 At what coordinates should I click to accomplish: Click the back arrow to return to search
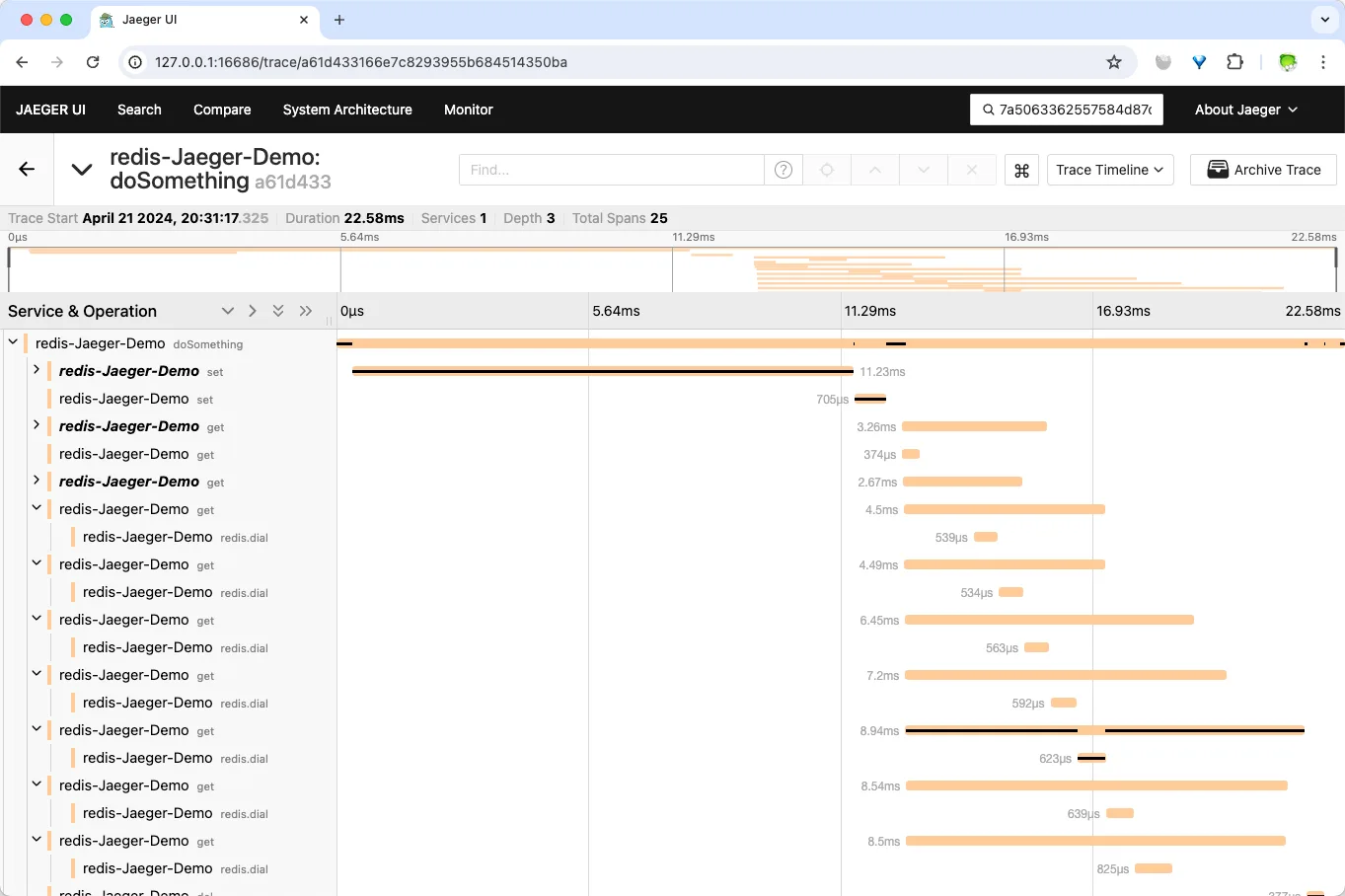point(26,169)
